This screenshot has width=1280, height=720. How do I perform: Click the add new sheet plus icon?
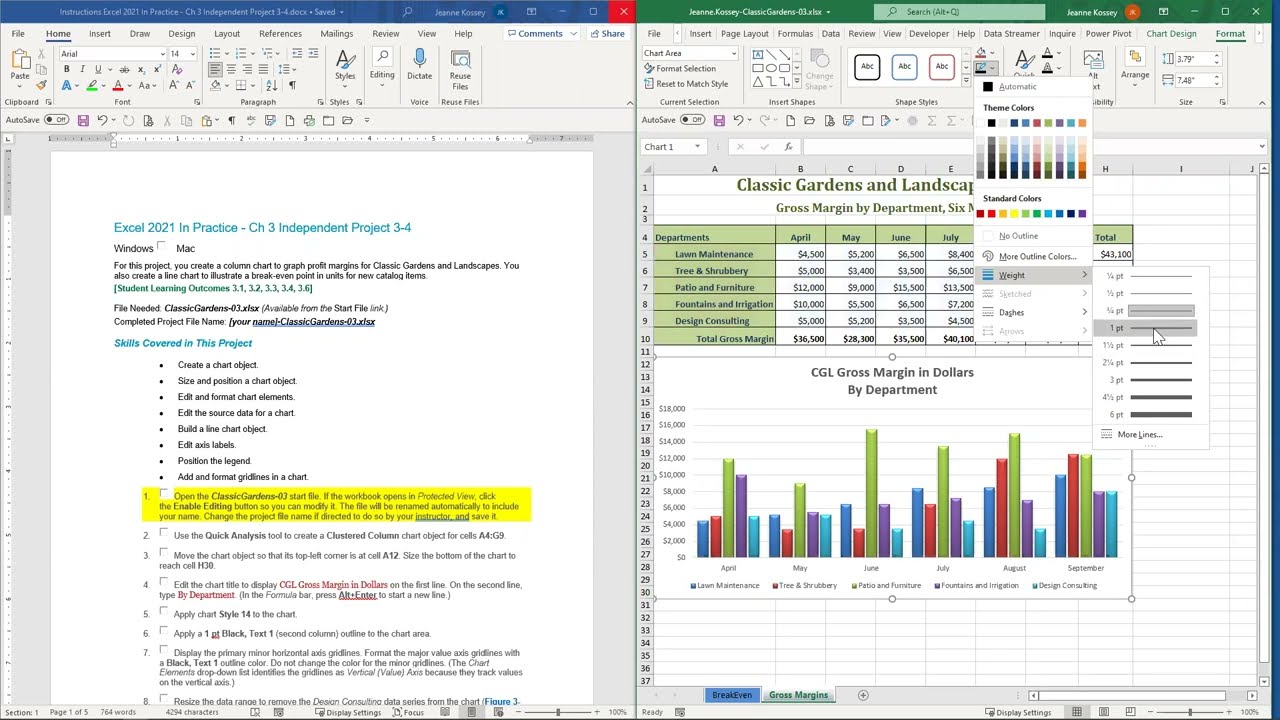click(x=863, y=695)
